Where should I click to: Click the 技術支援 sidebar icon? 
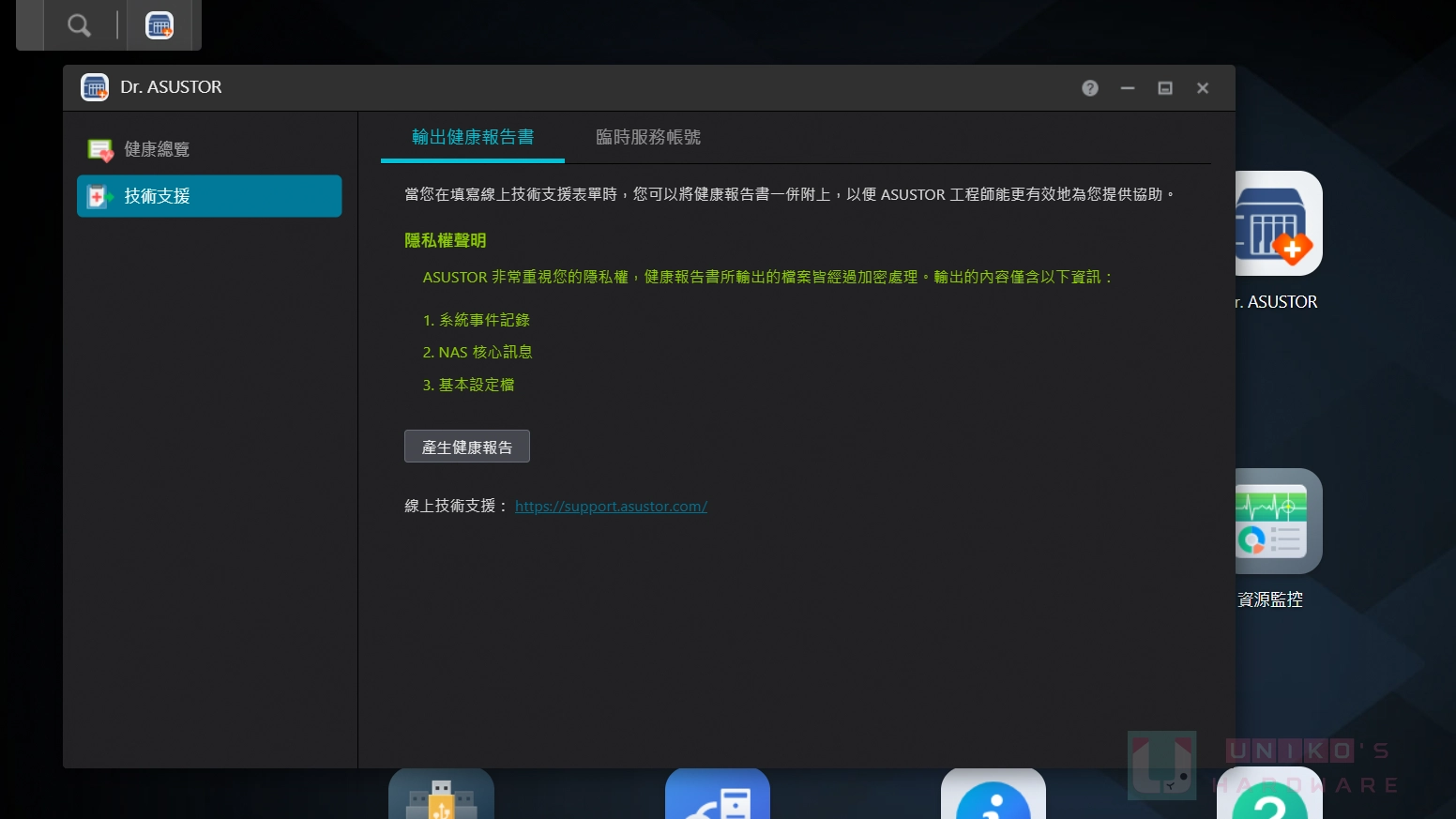pos(99,196)
